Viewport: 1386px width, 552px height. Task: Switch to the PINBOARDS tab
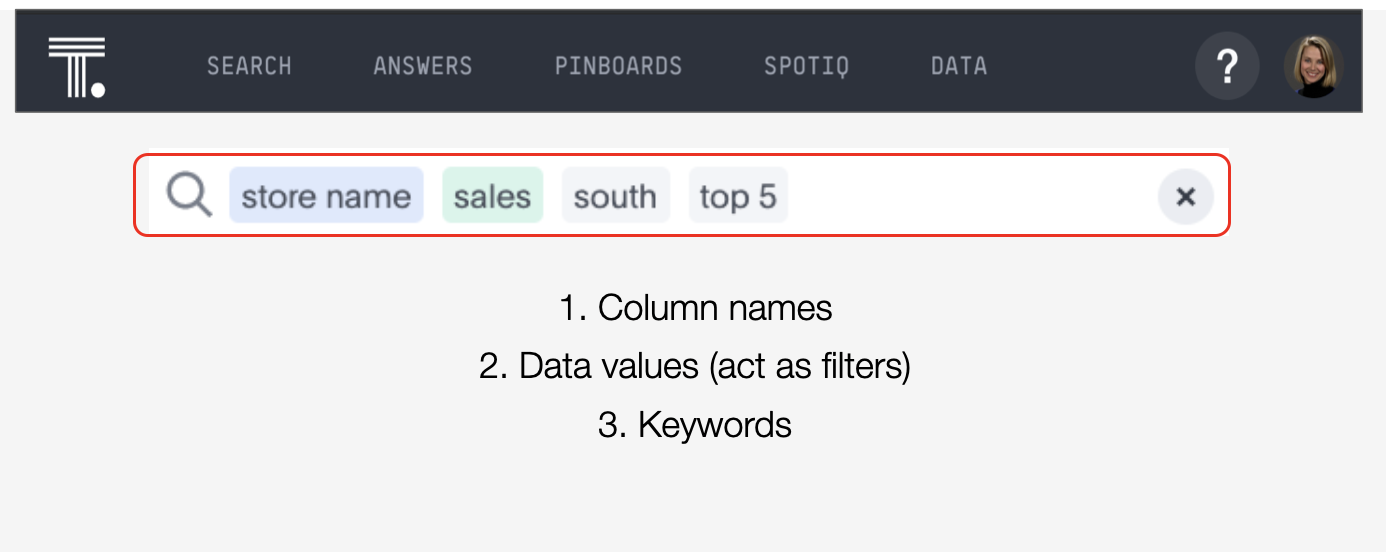[x=618, y=67]
